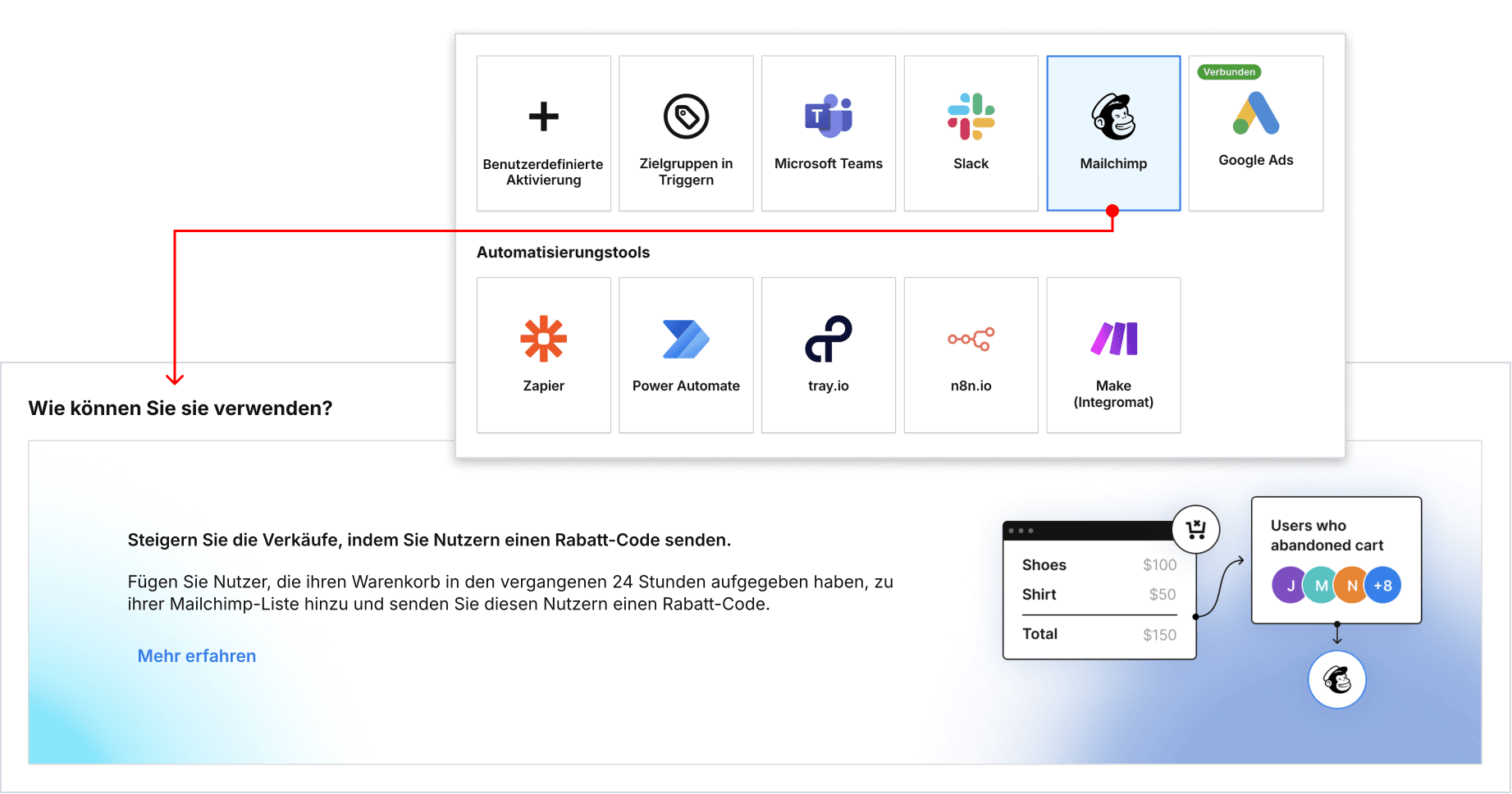Click the Microsoft Teams label text
1512x794 pixels.
click(x=829, y=164)
